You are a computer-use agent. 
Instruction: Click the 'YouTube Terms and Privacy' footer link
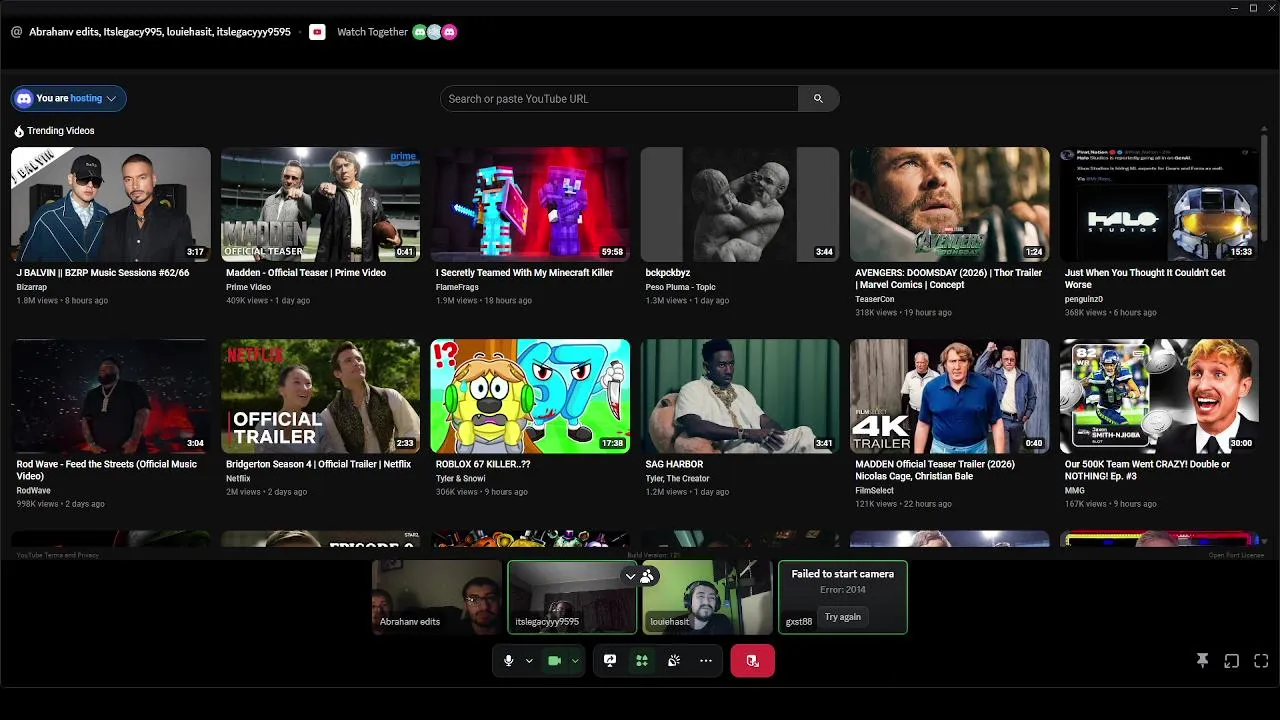(x=57, y=555)
